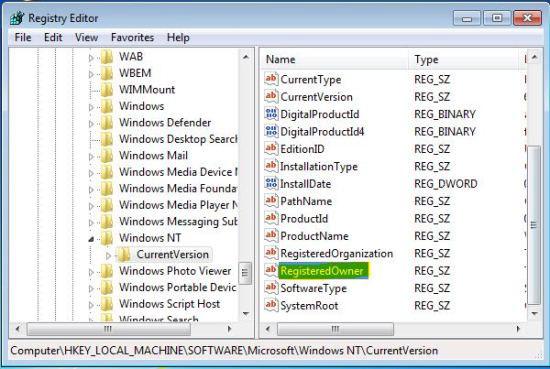The image size is (550, 369).
Task: Click the values pane horizontal scrollbar thumb
Action: (335, 329)
